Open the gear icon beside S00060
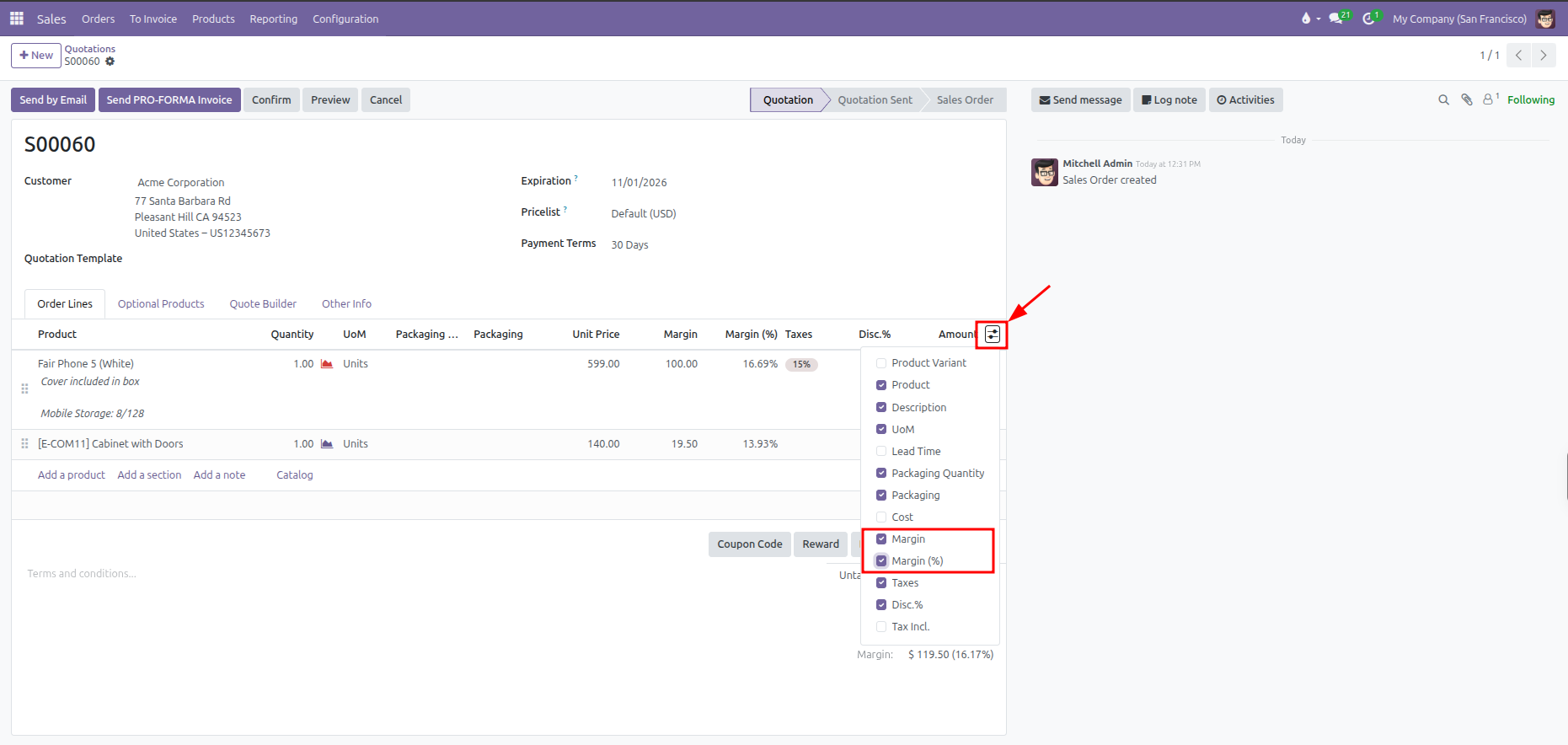The height and width of the screenshot is (745, 1568). 110,62
